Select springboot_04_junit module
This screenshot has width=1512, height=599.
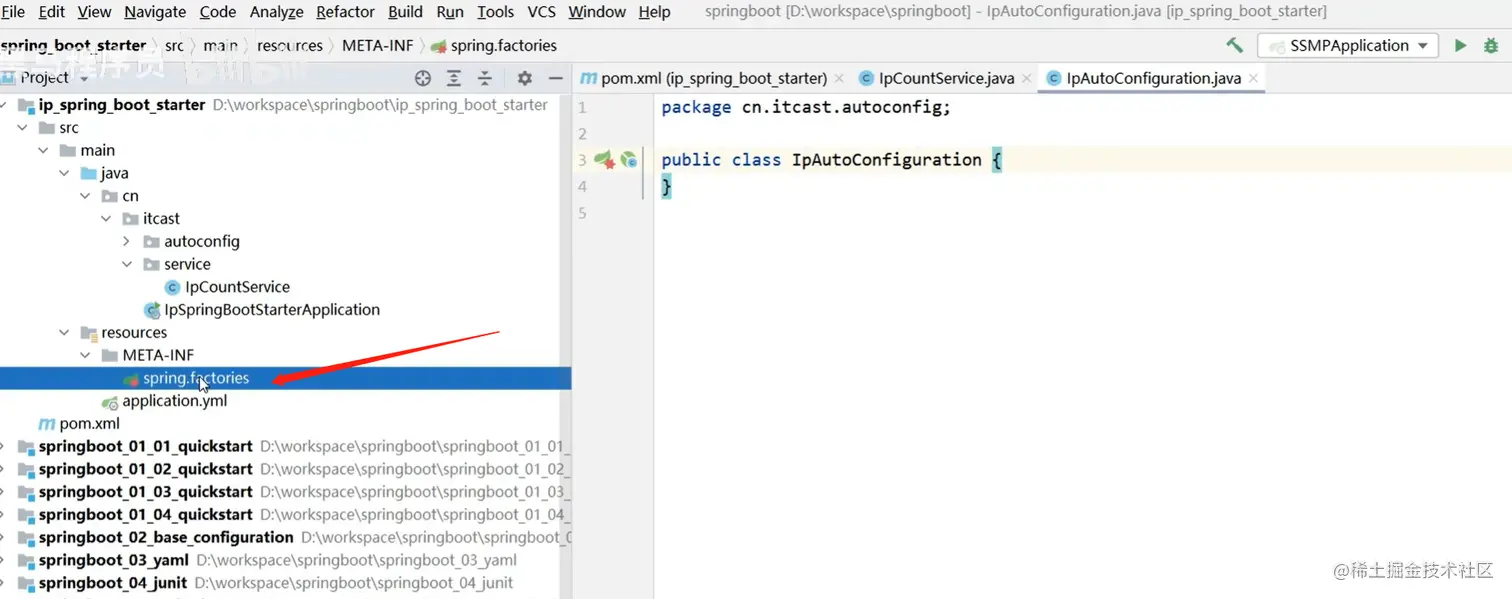pos(112,583)
